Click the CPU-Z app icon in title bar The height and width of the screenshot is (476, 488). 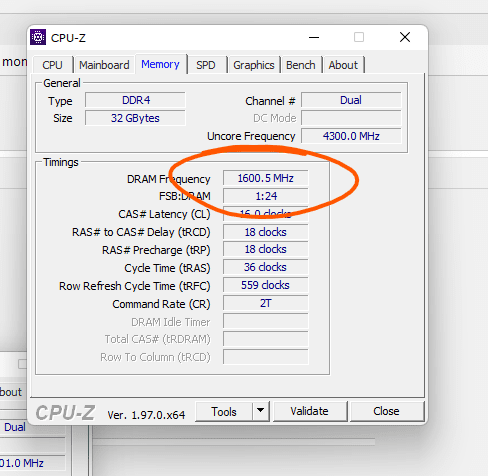pos(38,37)
